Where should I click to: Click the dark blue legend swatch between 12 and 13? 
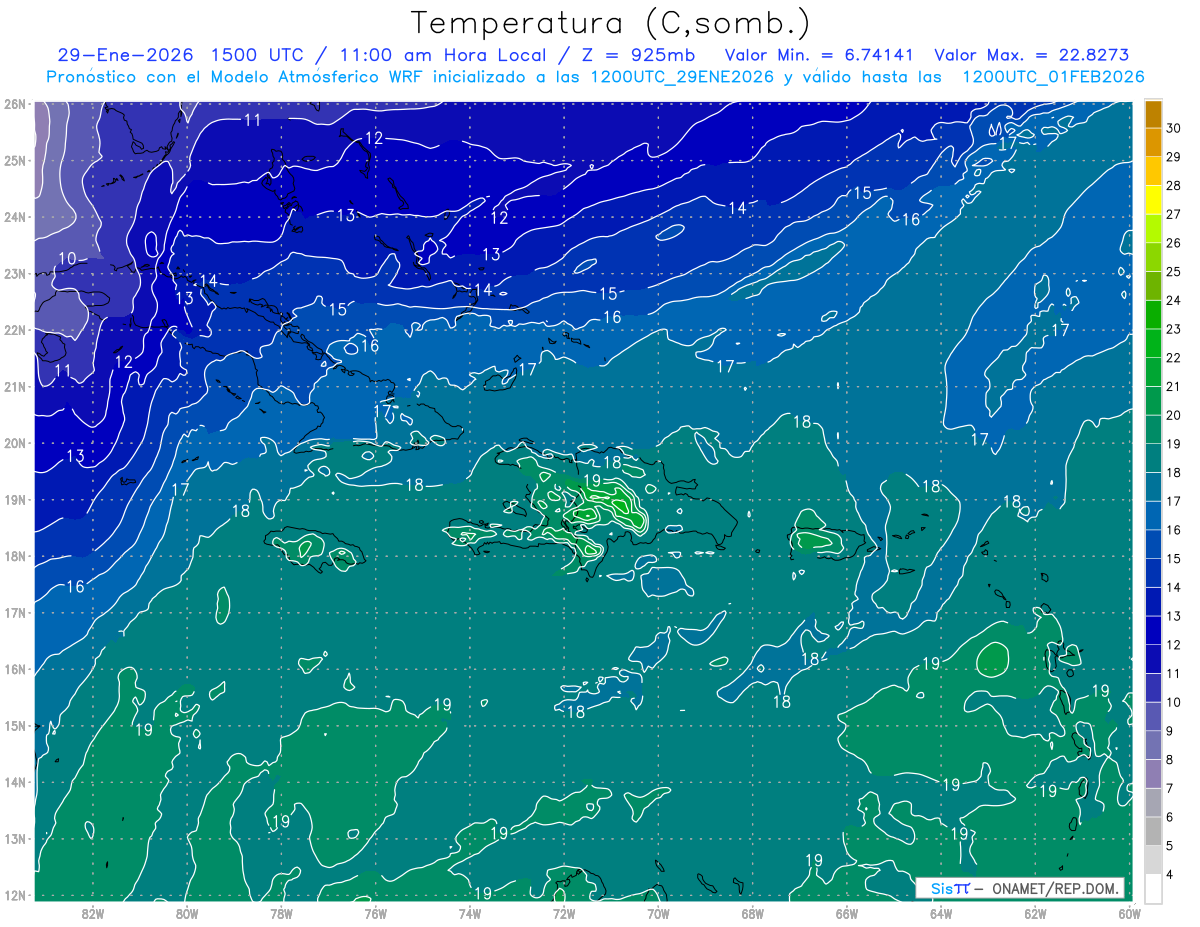click(x=1153, y=630)
